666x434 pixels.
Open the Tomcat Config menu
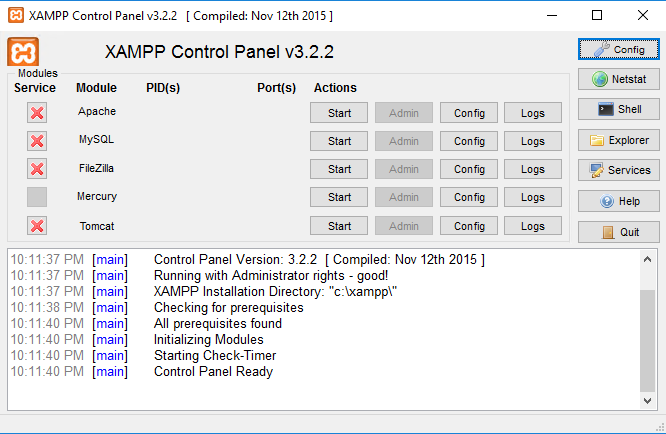[x=469, y=225]
